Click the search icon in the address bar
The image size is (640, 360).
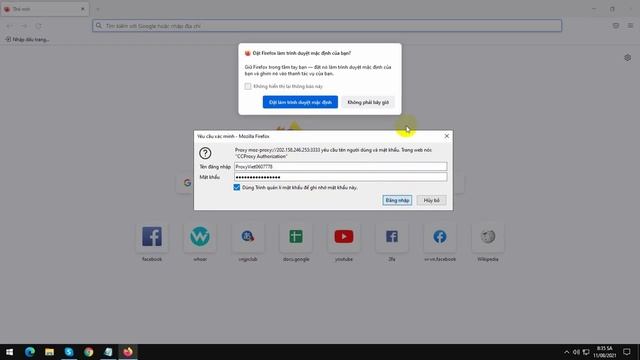(x=99, y=26)
